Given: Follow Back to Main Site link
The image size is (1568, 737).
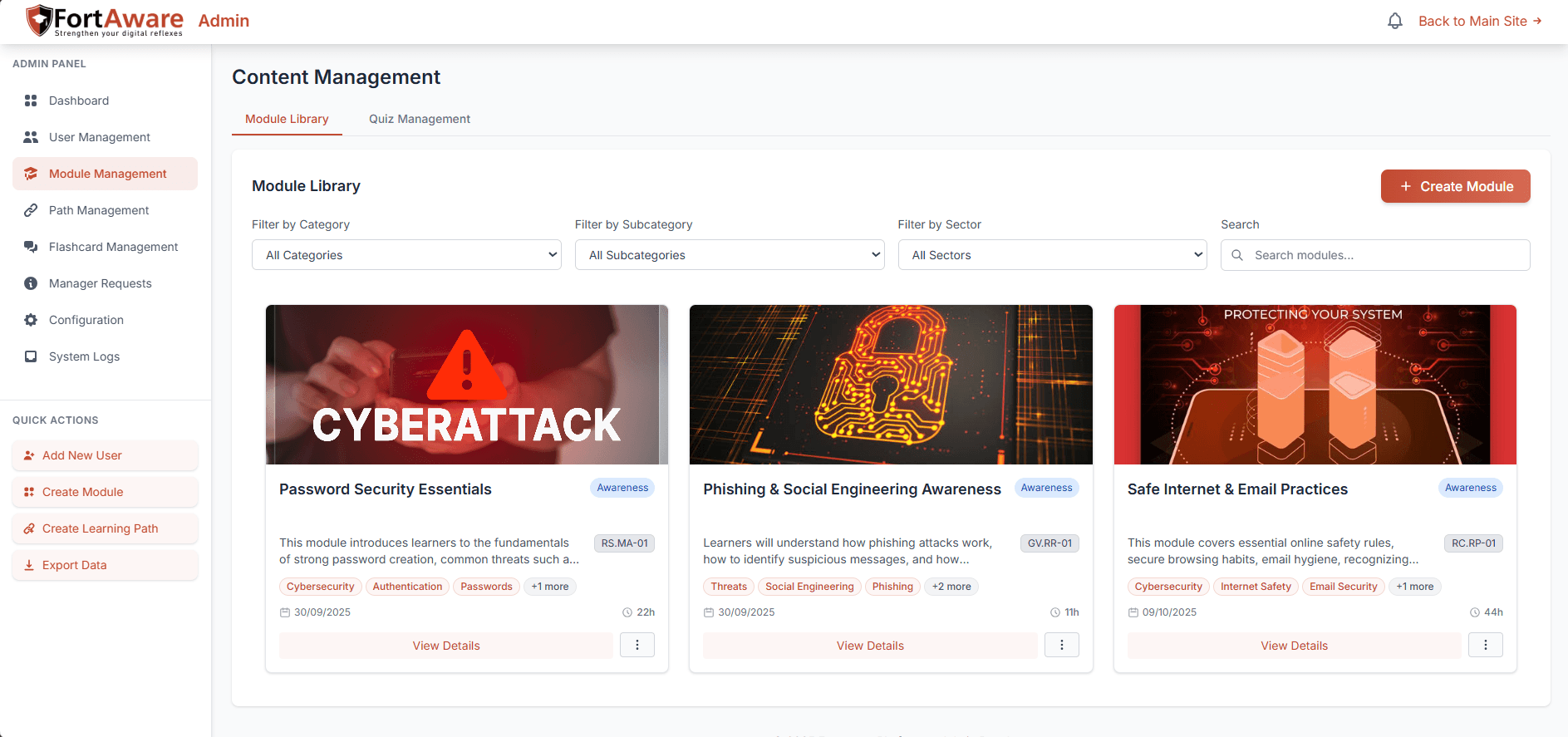Looking at the screenshot, I should coord(1480,21).
